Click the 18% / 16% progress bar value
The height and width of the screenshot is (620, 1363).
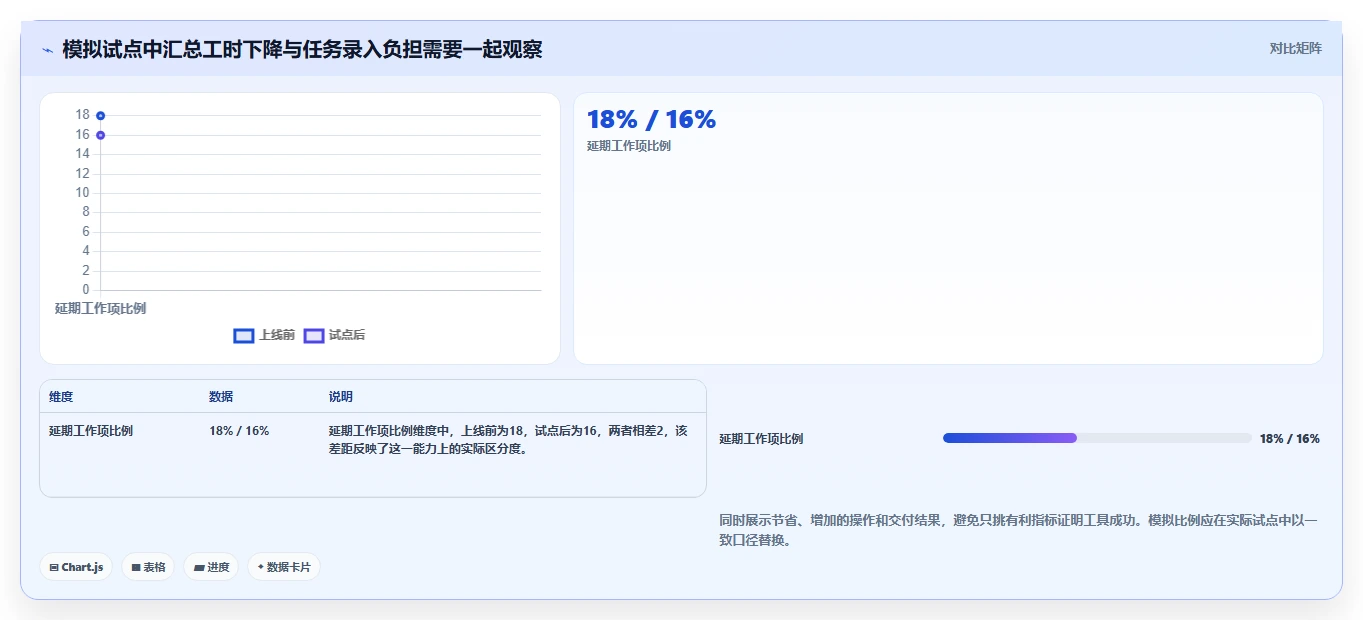pos(1290,439)
